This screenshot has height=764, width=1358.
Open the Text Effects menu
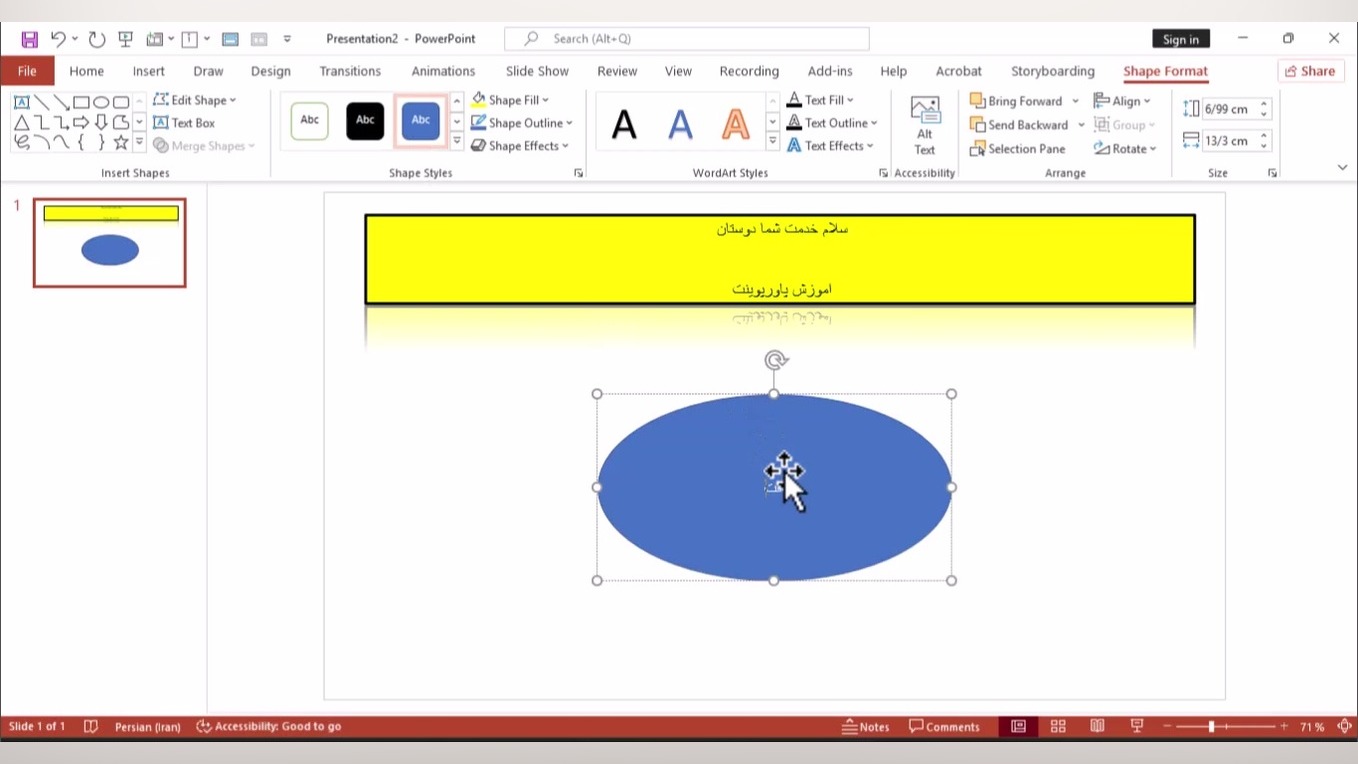click(830, 146)
